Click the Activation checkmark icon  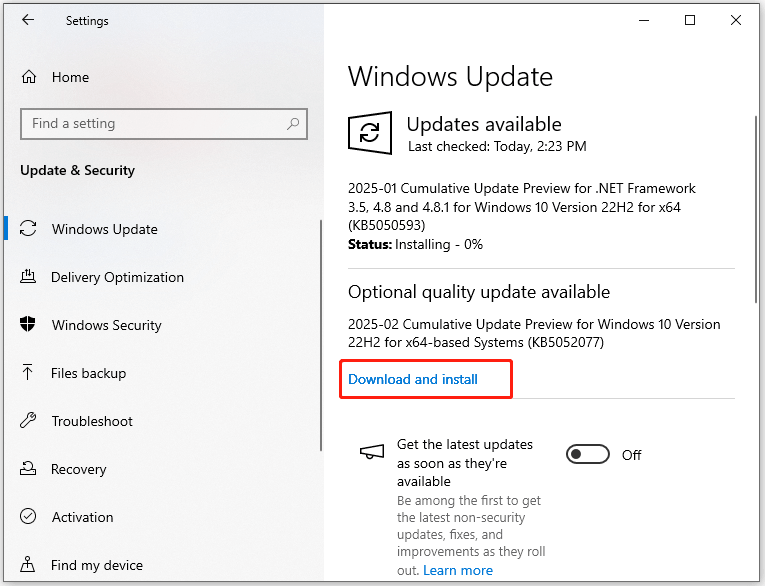tap(29, 517)
